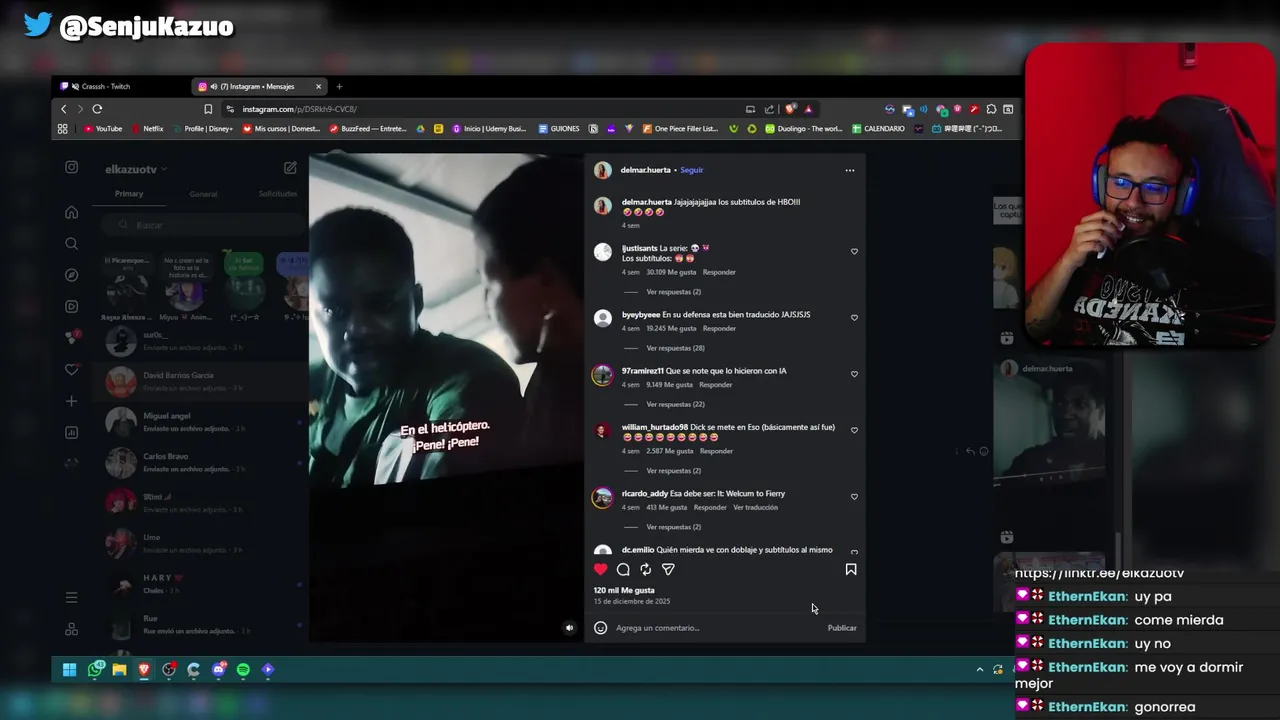Screen dimensions: 1280x720
Task: Click the Publicar button
Action: click(842, 628)
